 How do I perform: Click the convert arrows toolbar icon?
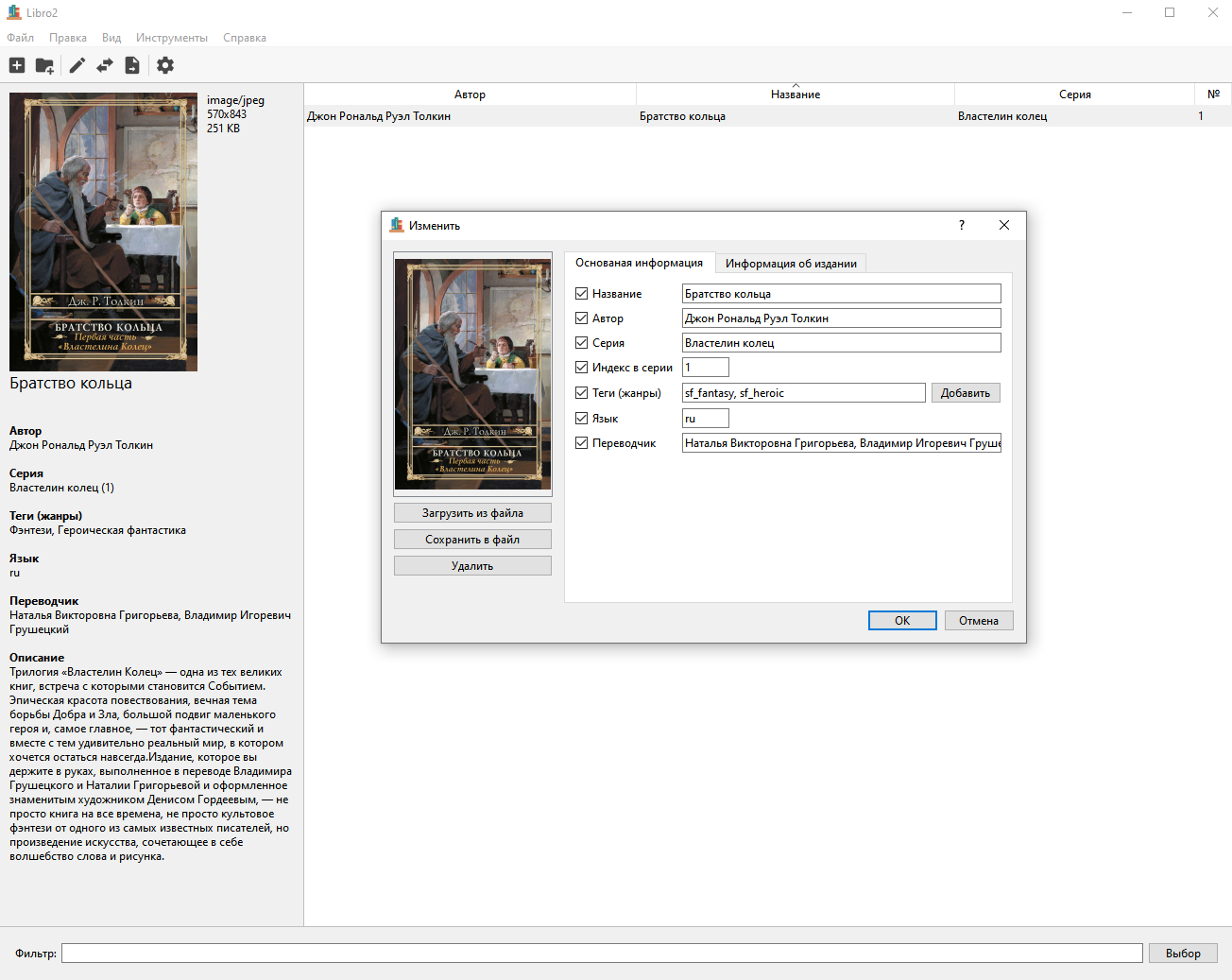tap(105, 65)
